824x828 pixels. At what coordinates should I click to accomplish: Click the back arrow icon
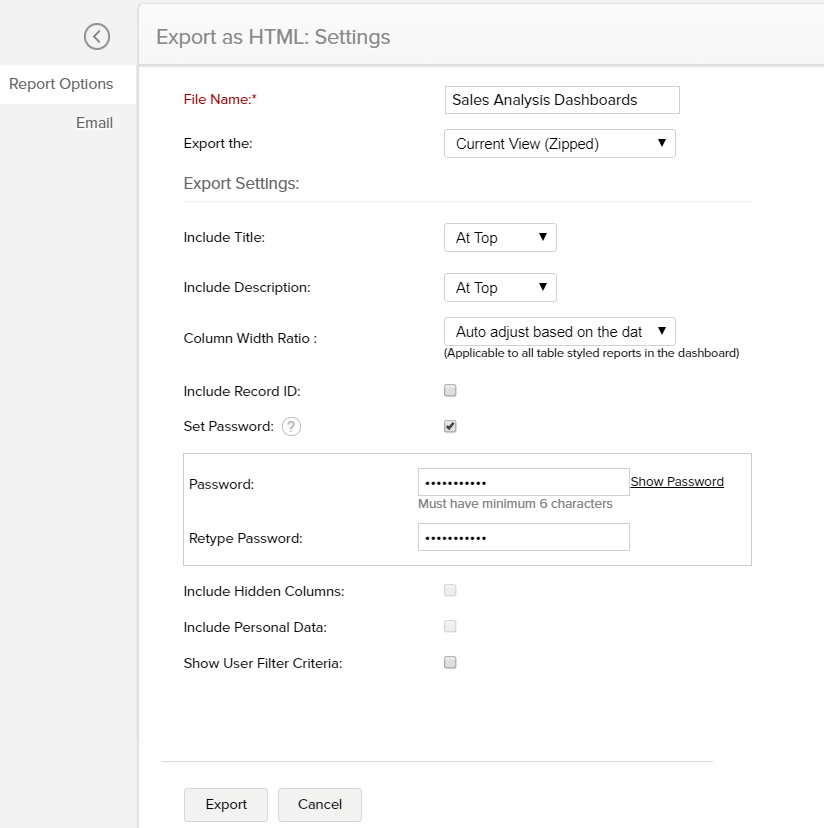tap(97, 36)
